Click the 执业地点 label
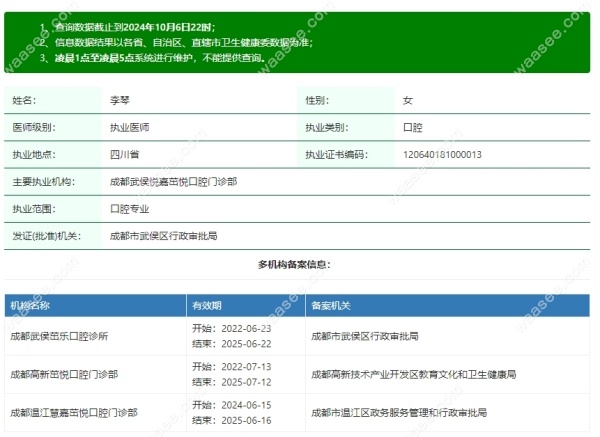Viewport: 600px width, 437px height. click(x=34, y=155)
